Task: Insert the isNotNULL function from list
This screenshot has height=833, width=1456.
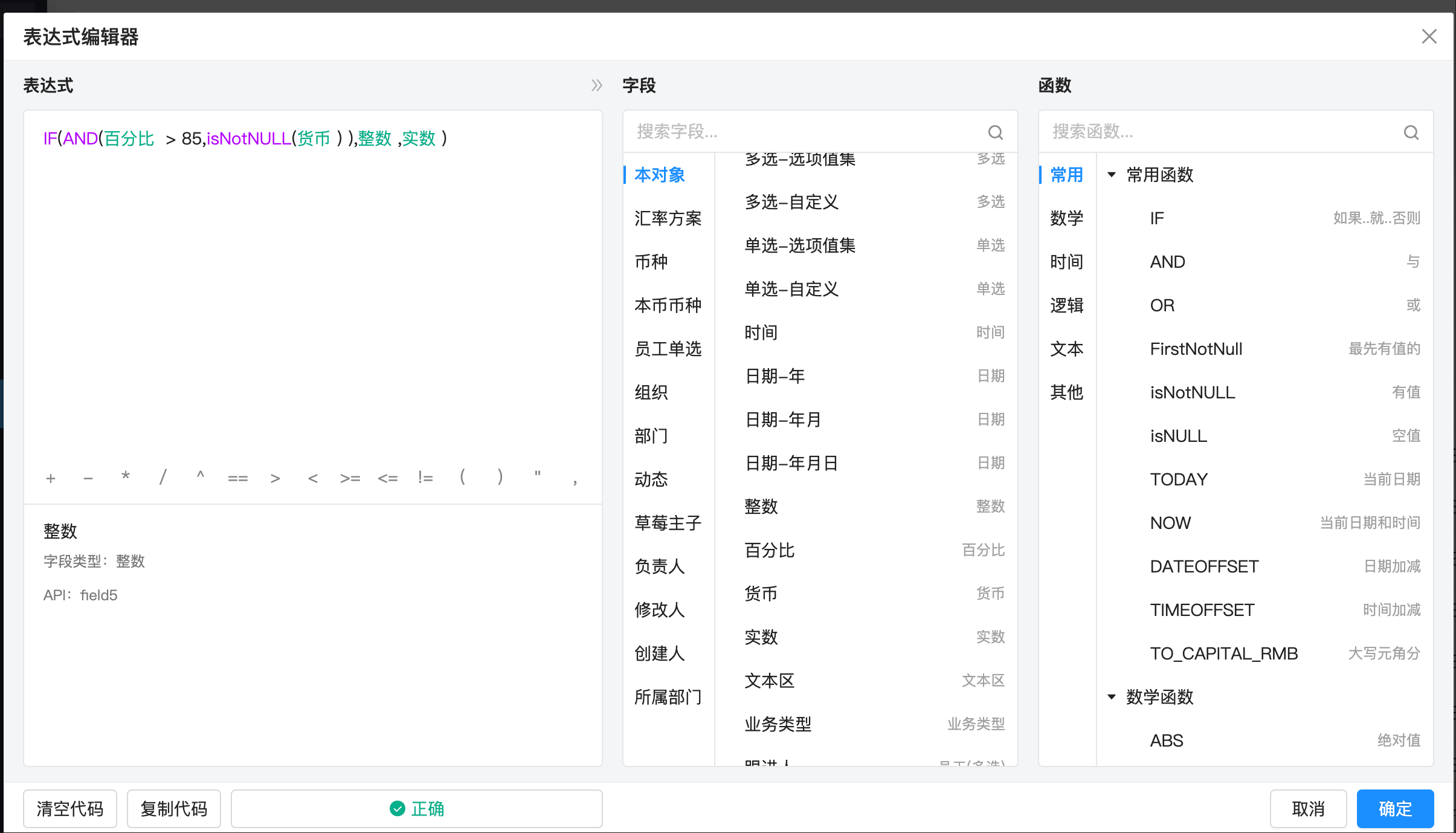Action: pyautogui.click(x=1192, y=392)
